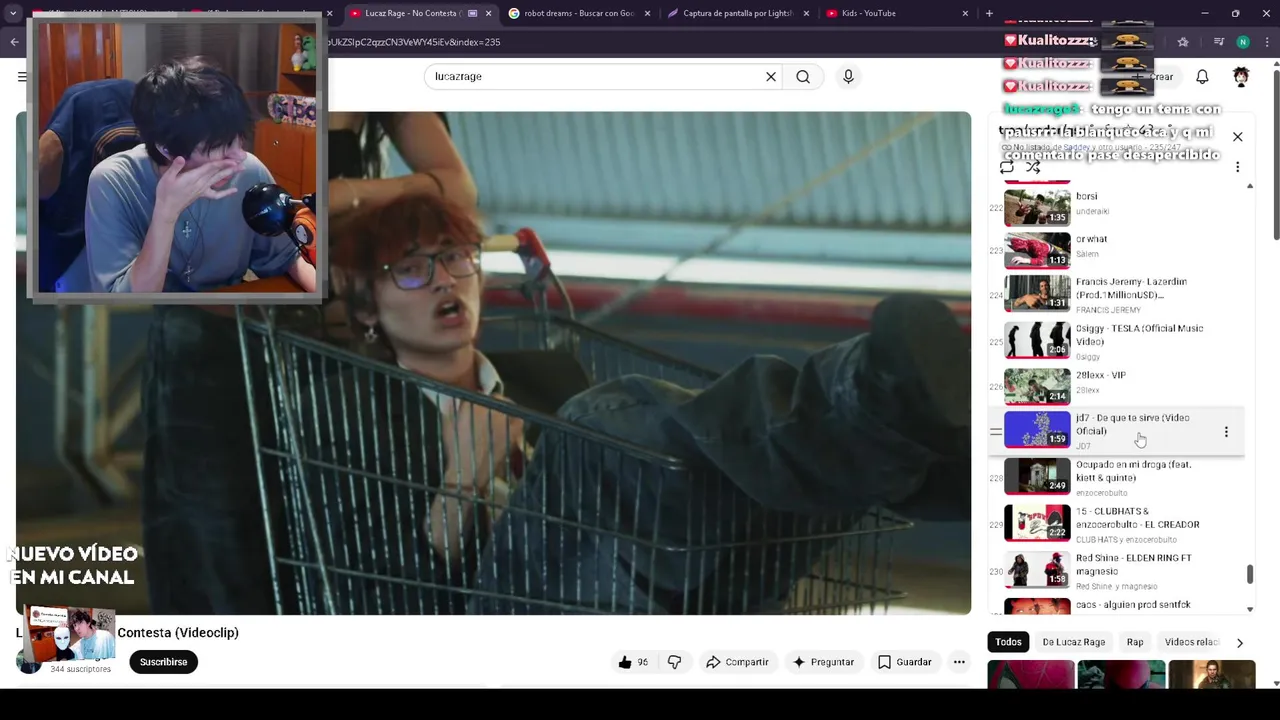Open the browser three-dot menu
Screen dimensions: 1280x720
tap(1267, 42)
